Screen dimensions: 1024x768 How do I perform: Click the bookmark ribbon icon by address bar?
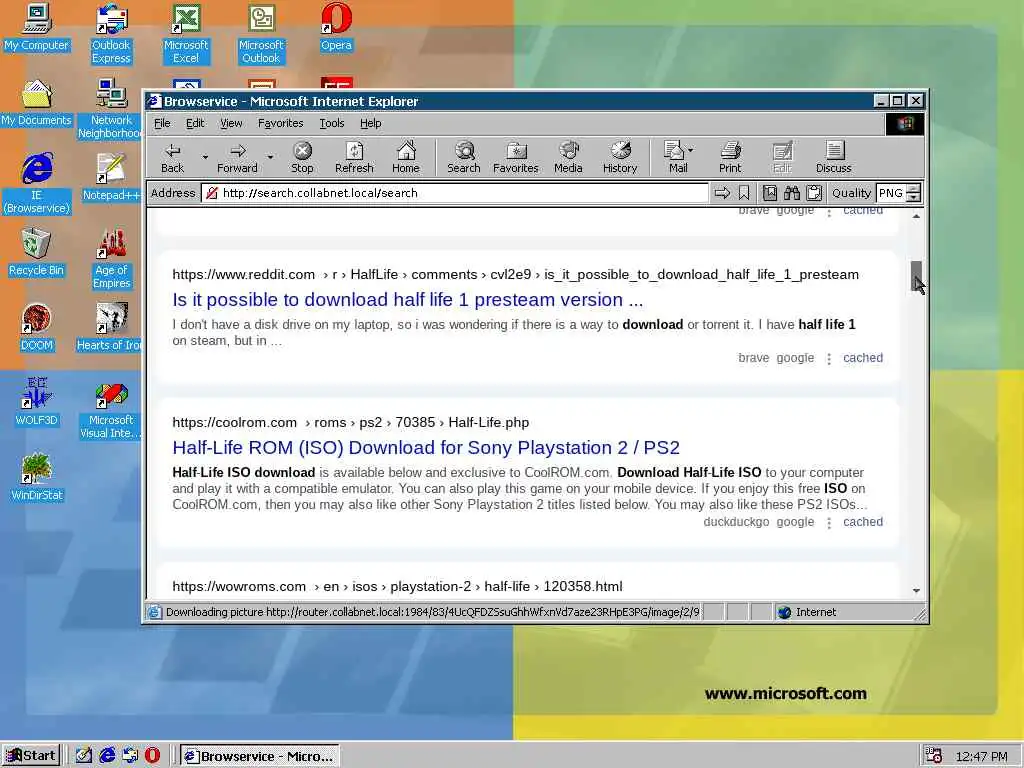click(744, 193)
